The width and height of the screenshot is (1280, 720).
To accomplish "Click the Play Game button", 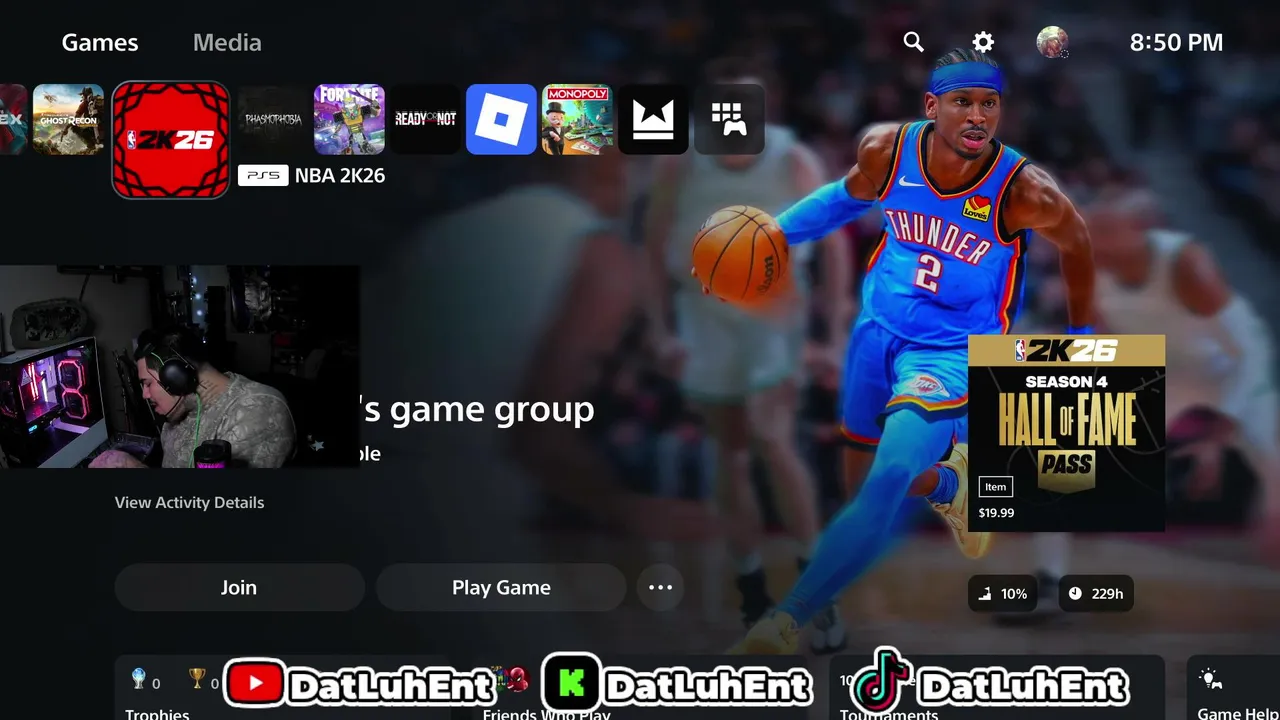I will [x=501, y=587].
